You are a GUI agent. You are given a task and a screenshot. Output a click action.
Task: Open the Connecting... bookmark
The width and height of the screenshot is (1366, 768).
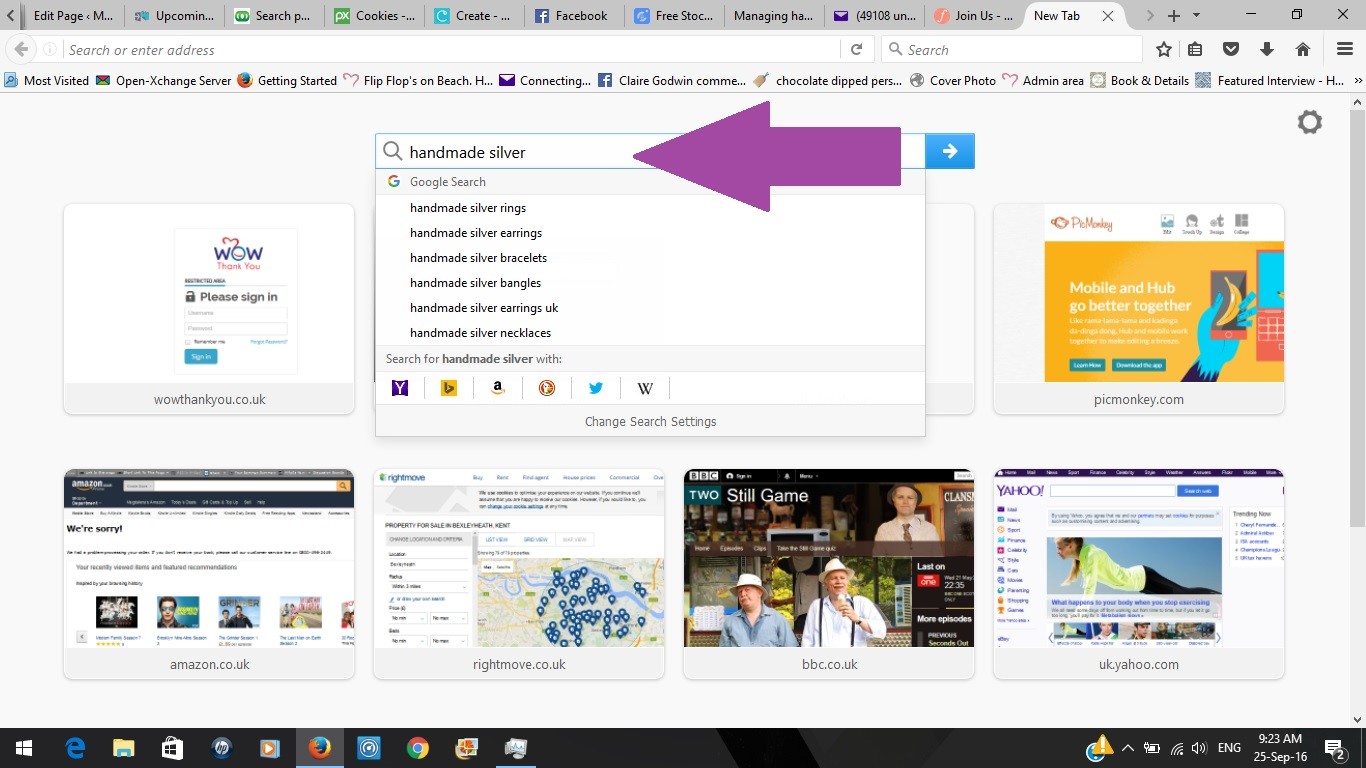pos(545,80)
